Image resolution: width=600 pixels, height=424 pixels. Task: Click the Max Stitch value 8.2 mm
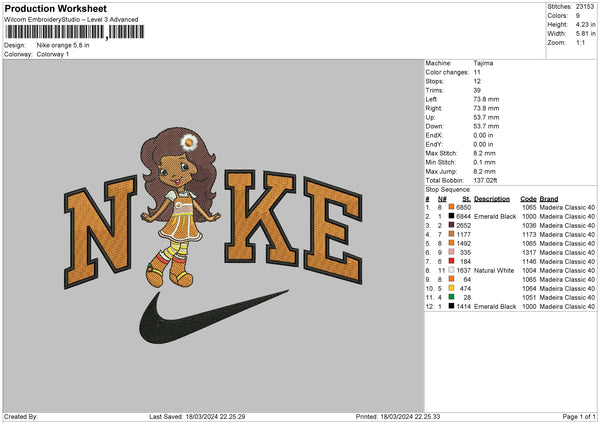point(484,153)
